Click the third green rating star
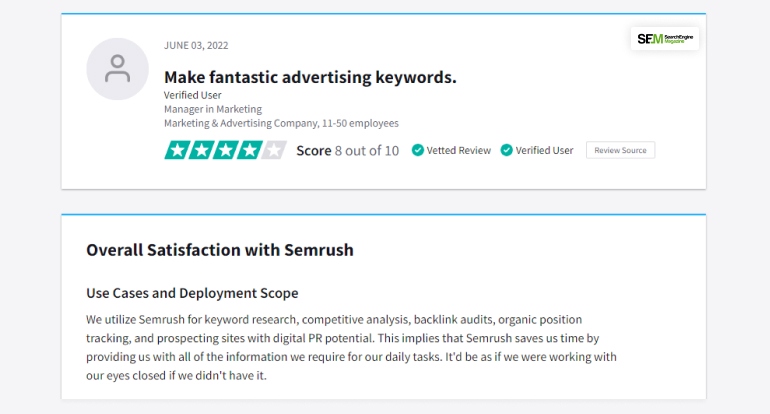This screenshot has height=414, width=770. point(225,150)
